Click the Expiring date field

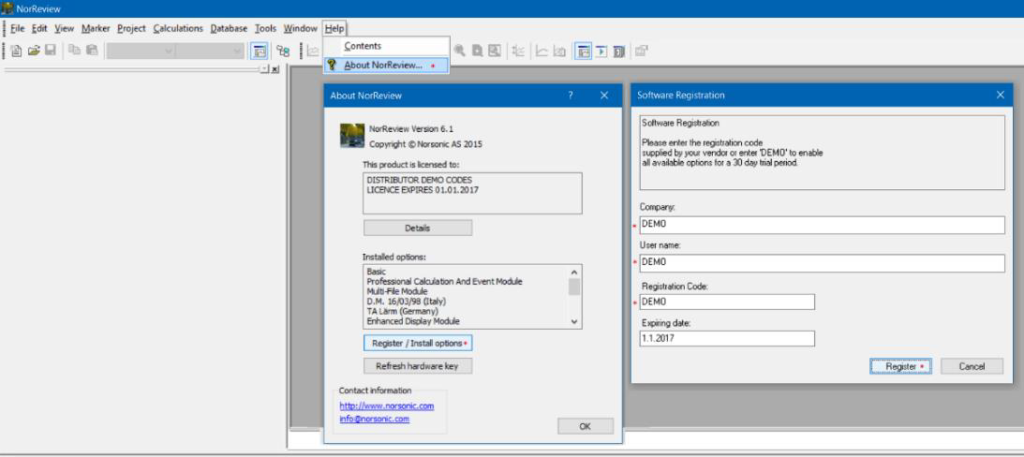click(x=727, y=339)
